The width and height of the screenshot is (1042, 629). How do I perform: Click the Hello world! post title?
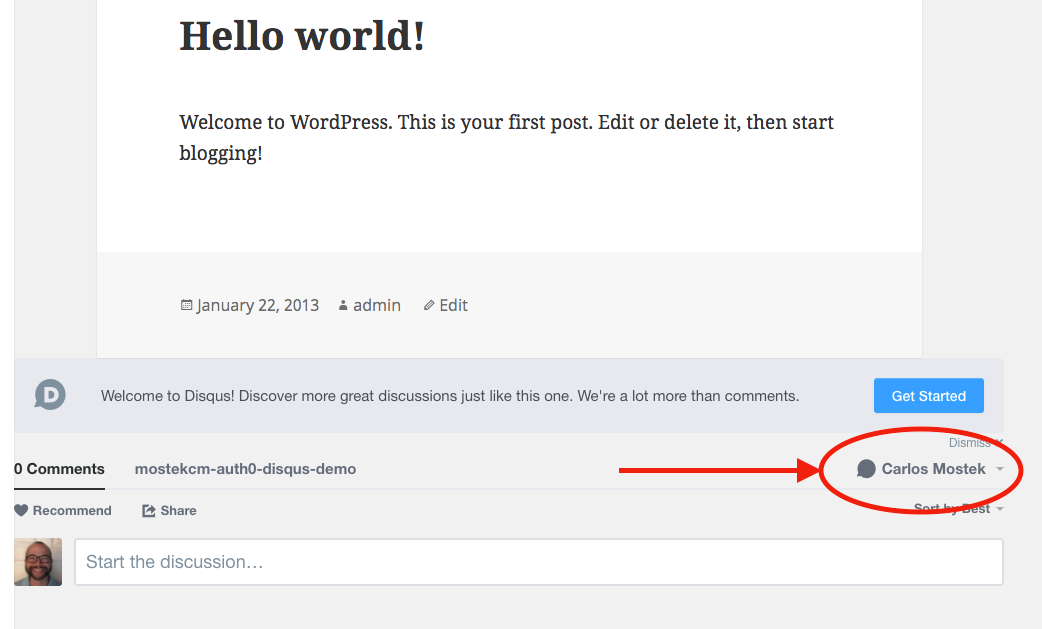pos(302,36)
